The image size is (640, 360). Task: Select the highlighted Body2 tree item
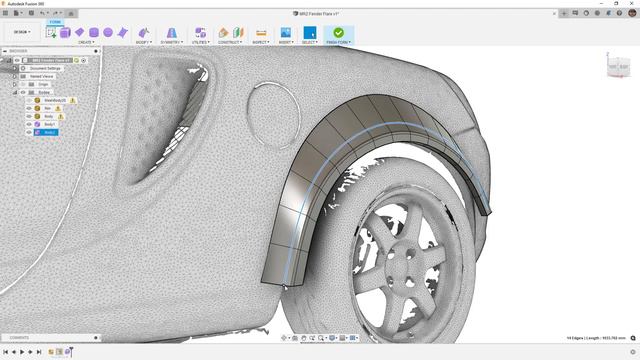[46, 132]
